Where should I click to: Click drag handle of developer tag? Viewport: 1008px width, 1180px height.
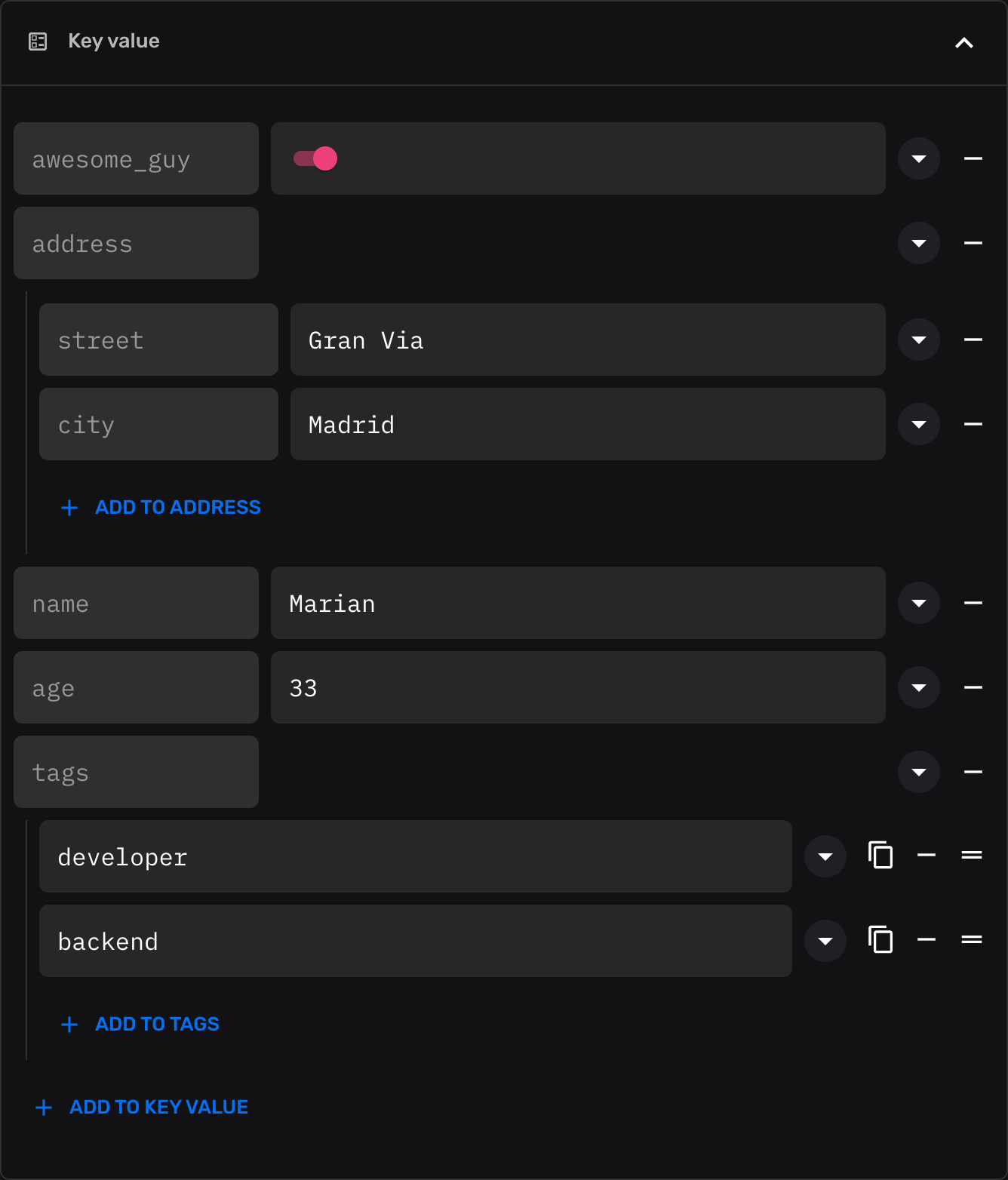[971, 855]
